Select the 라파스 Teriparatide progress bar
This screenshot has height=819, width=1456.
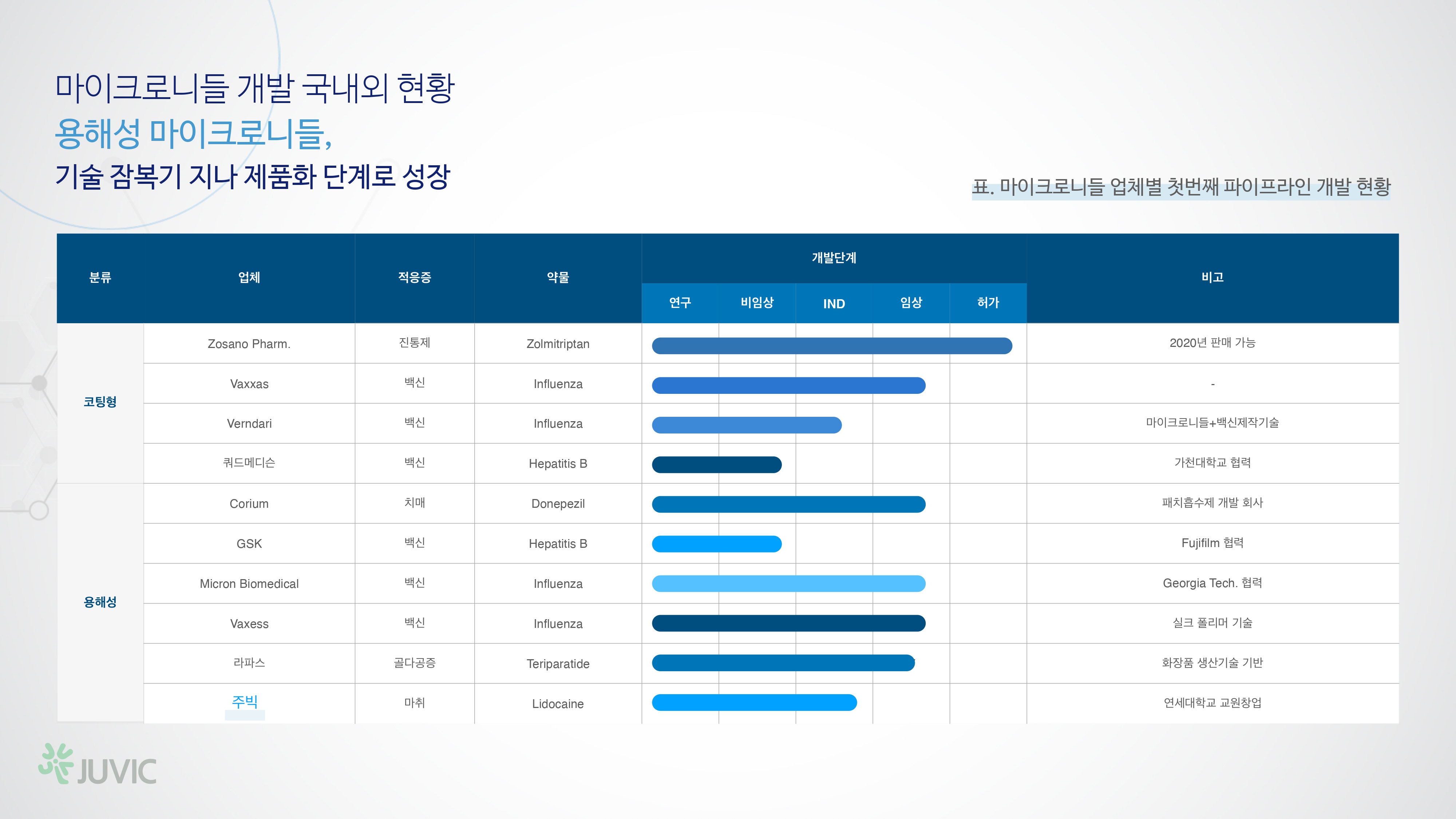(783, 663)
